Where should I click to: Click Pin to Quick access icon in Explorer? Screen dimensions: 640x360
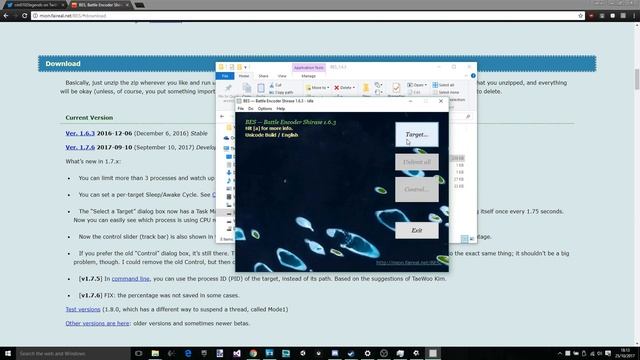pos(228,88)
